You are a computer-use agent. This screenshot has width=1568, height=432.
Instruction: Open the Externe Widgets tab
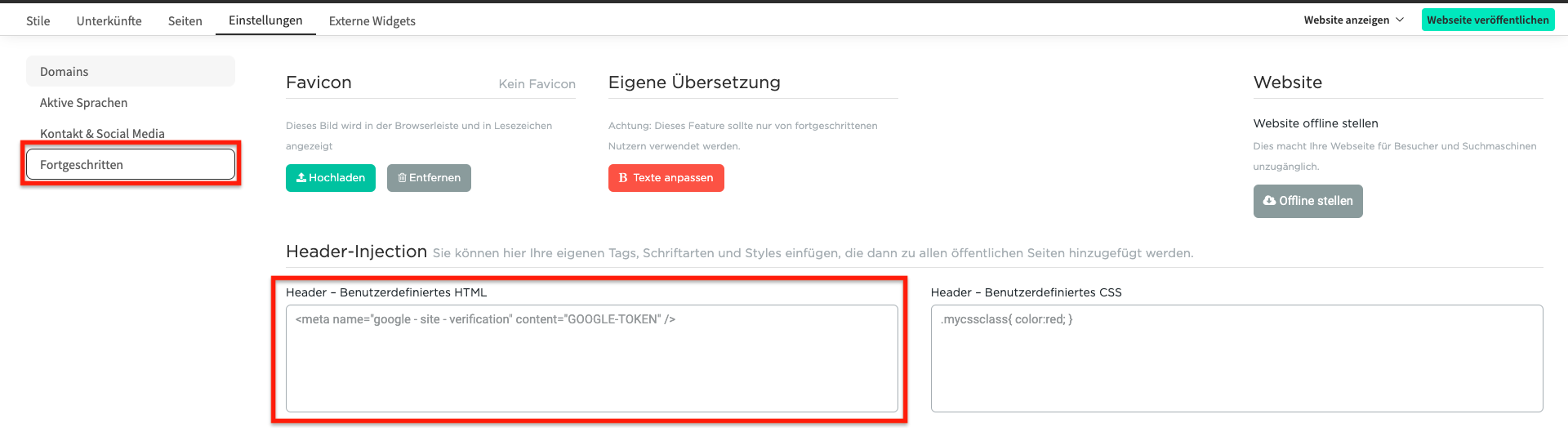[x=372, y=21]
